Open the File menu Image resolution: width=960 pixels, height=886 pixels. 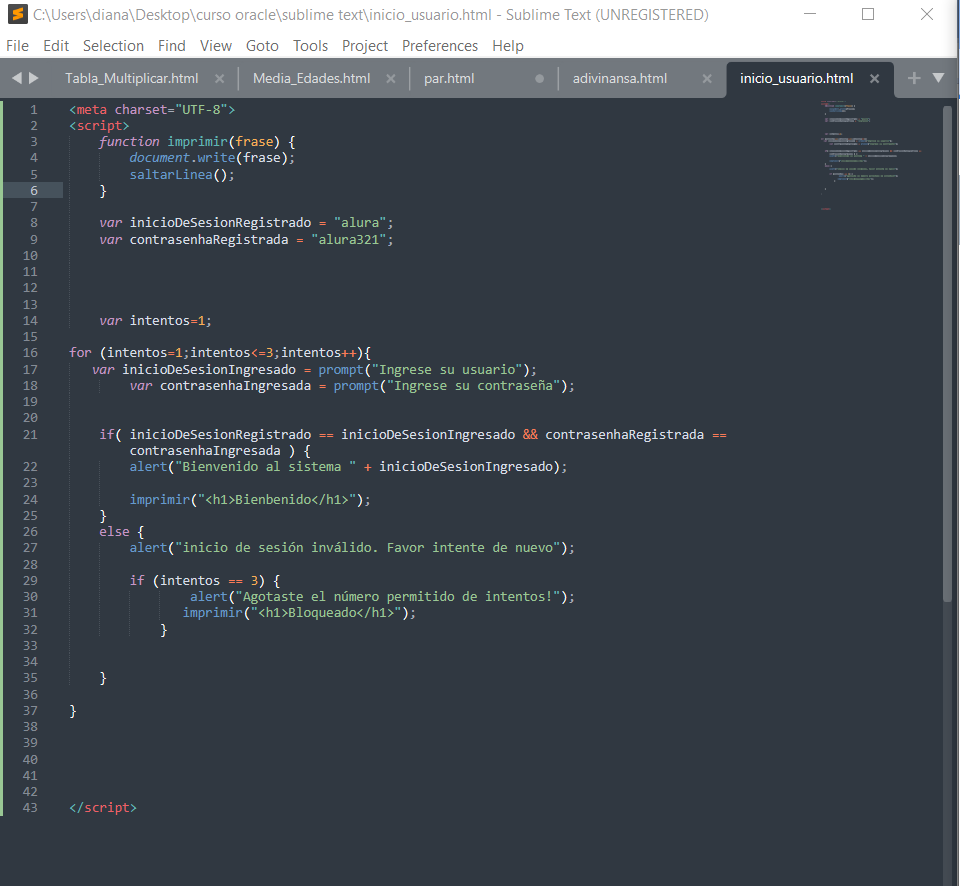pos(17,46)
